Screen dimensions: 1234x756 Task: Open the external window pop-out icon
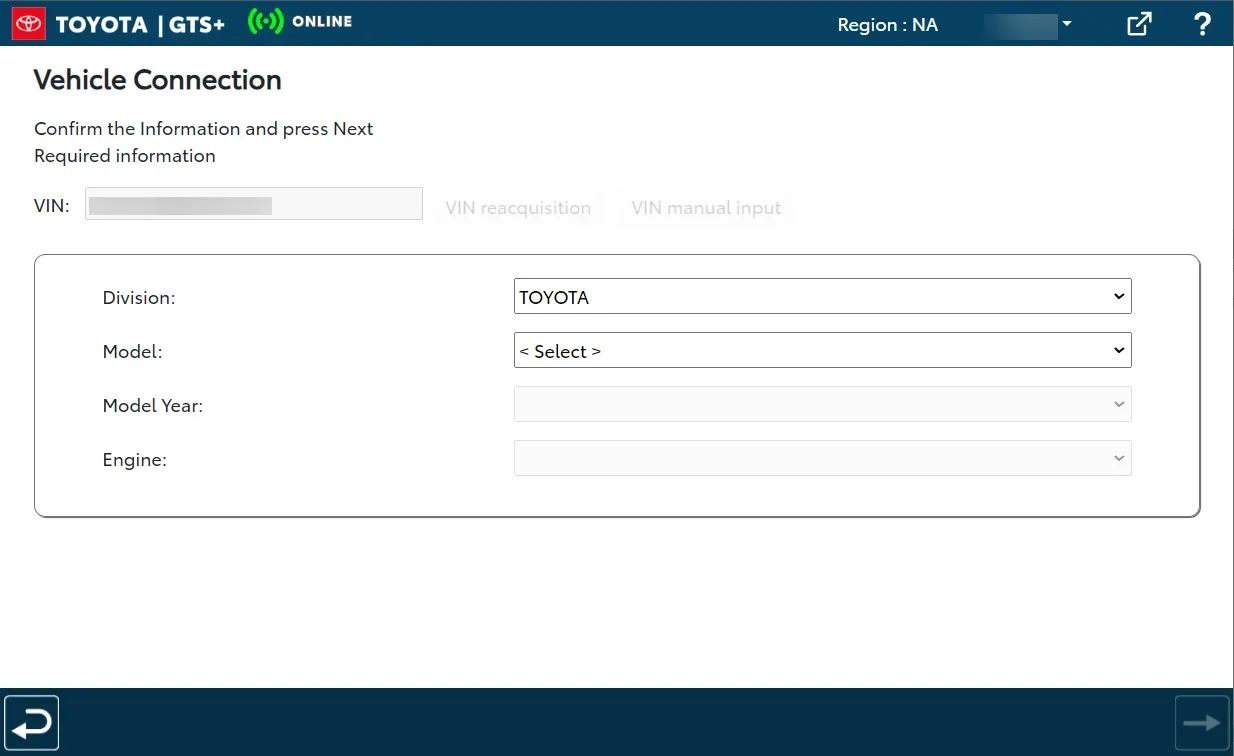(1139, 24)
